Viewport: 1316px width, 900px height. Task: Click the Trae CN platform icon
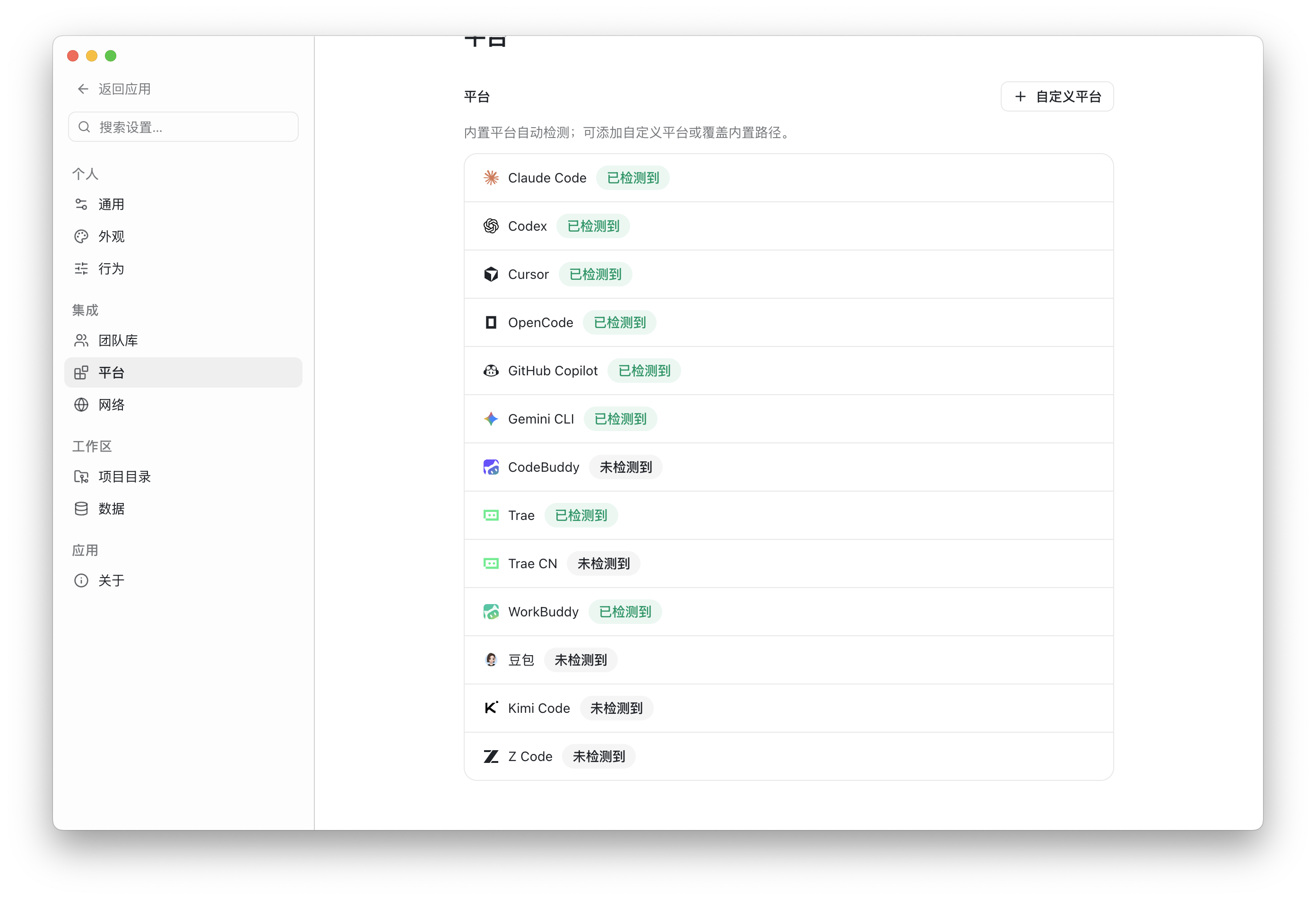click(491, 563)
